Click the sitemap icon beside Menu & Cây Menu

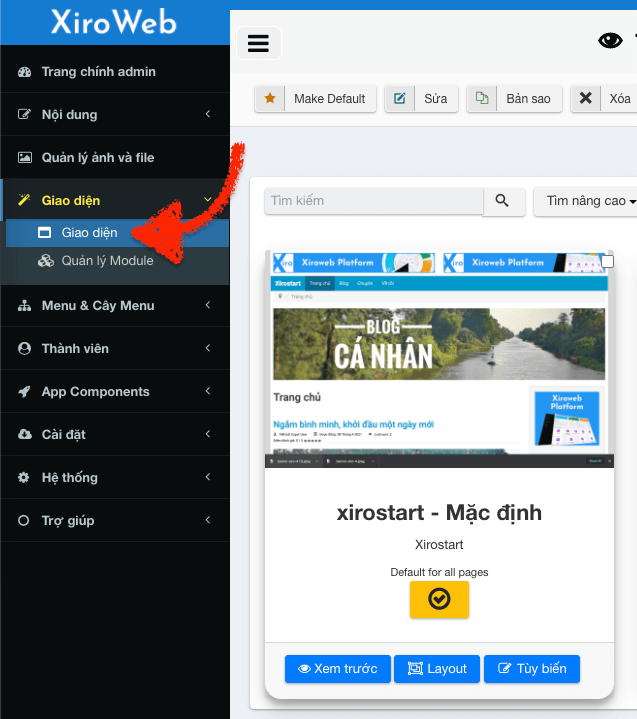coord(24,306)
